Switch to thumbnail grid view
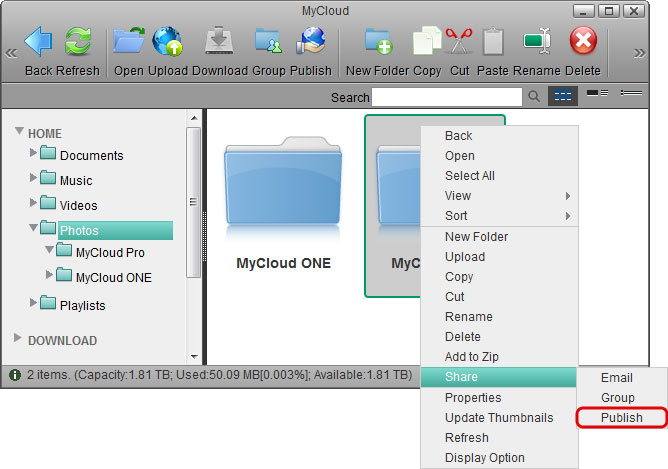The width and height of the screenshot is (668, 469). [x=564, y=96]
